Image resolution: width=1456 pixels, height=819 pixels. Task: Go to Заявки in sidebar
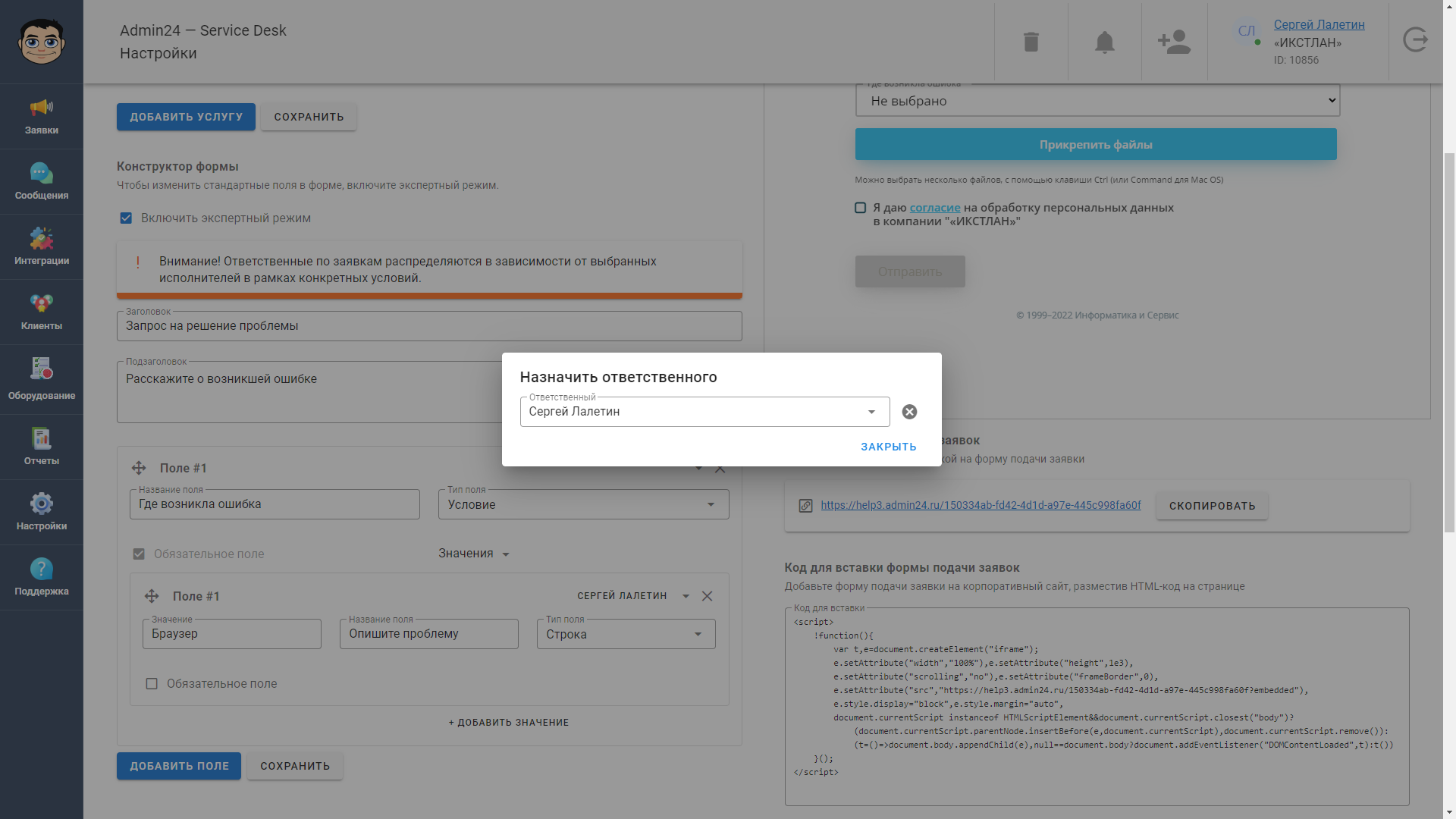click(x=42, y=116)
